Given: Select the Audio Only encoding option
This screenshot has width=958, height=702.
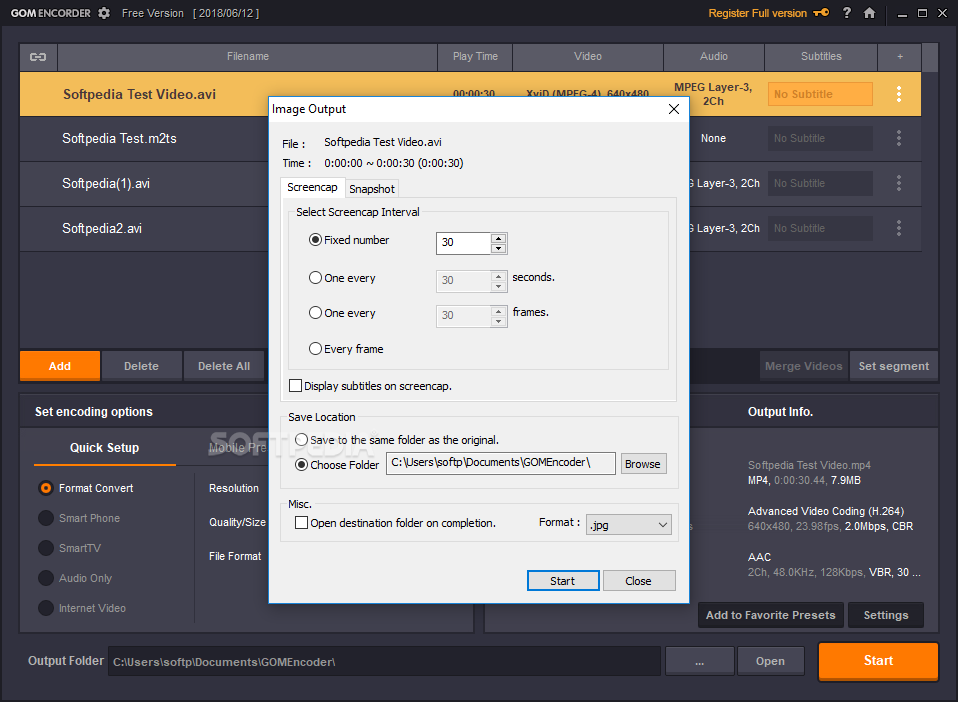Looking at the screenshot, I should point(46,578).
